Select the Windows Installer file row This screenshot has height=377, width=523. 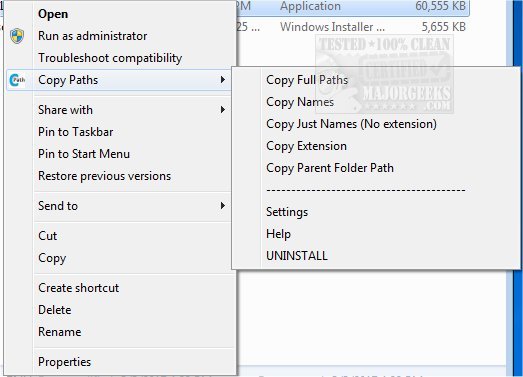point(352,27)
